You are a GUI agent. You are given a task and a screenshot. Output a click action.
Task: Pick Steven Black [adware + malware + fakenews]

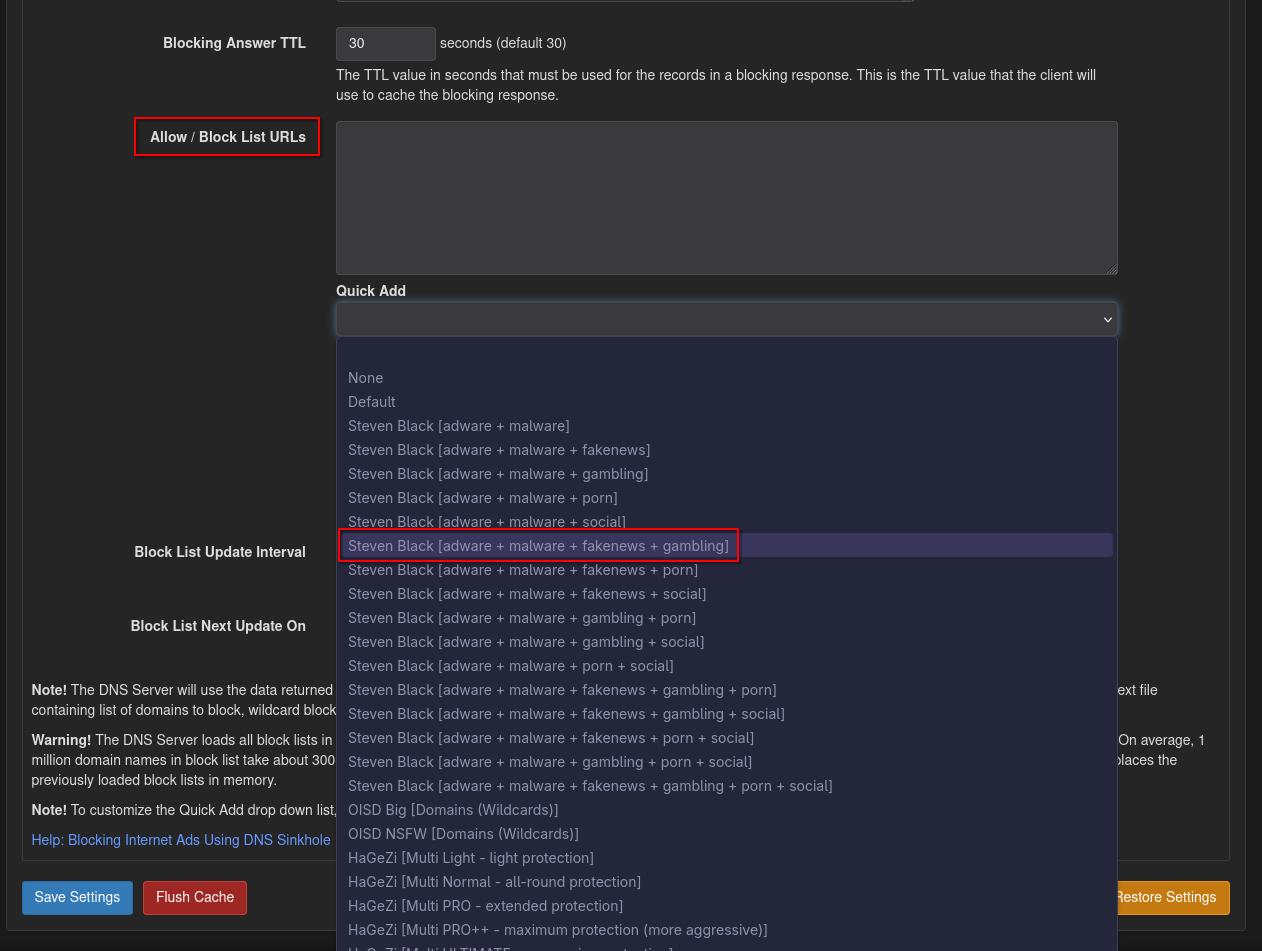tap(727, 450)
